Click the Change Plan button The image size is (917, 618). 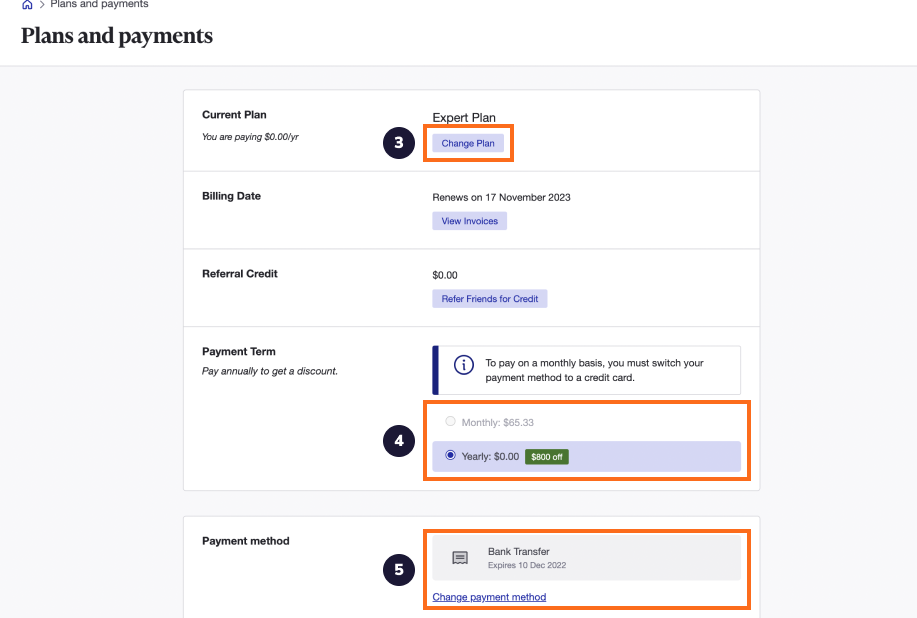pos(468,143)
